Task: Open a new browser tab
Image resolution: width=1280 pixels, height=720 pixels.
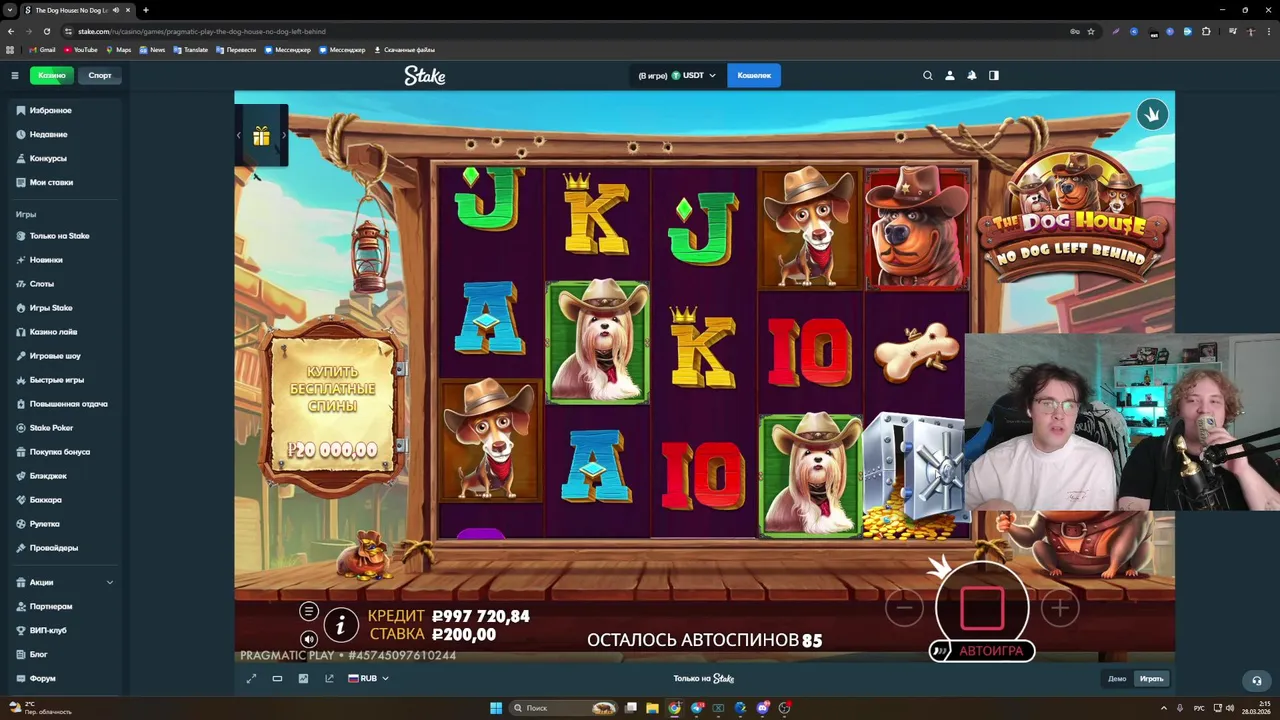Action: [146, 10]
